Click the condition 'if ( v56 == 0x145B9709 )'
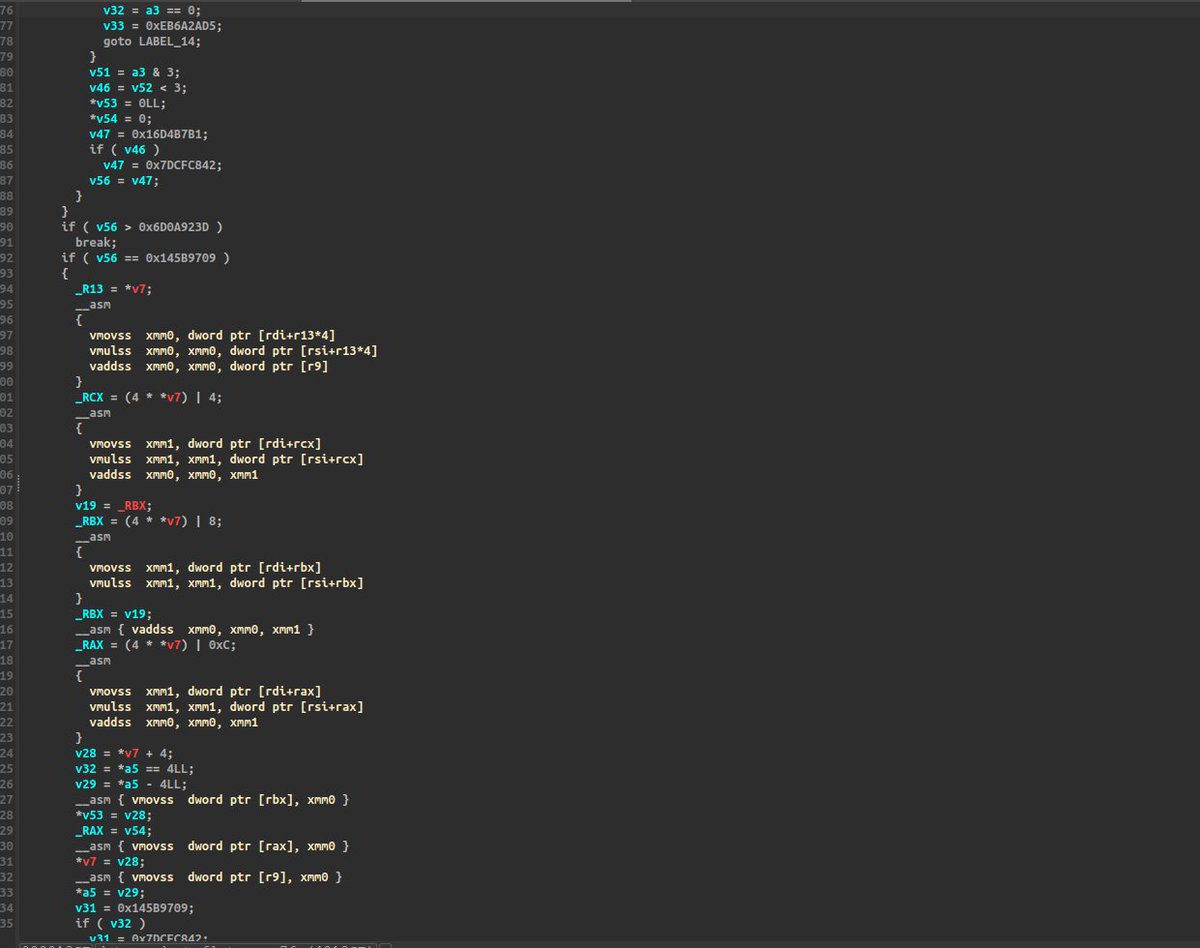Image resolution: width=1200 pixels, height=948 pixels. tap(145, 258)
